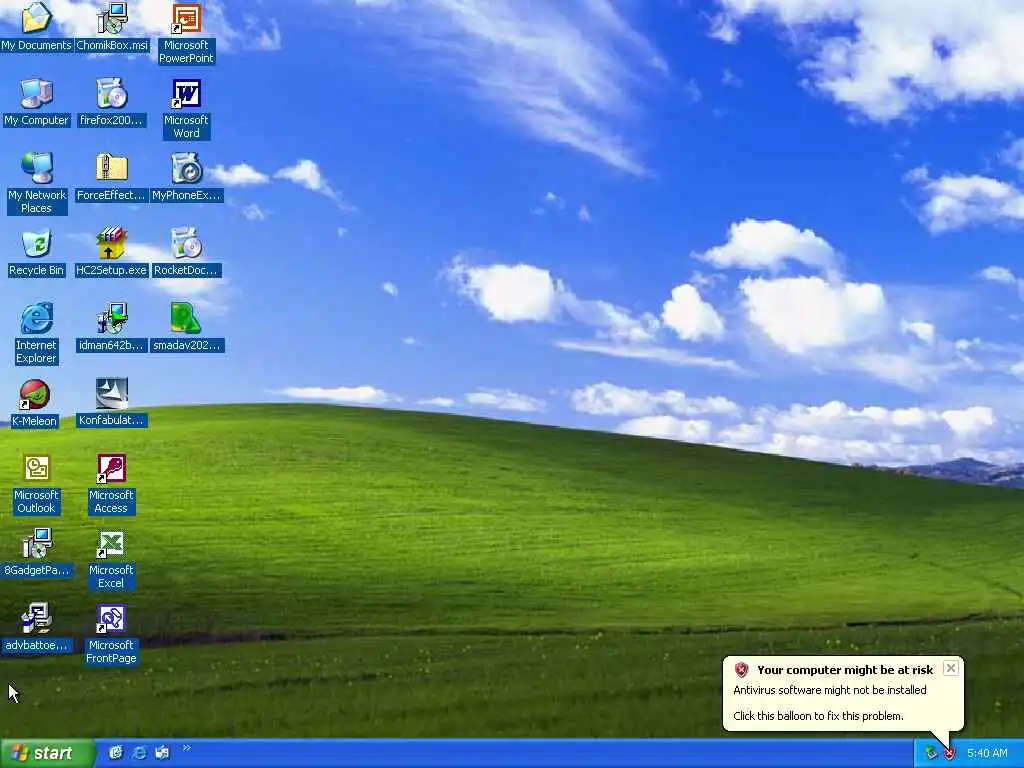Expand the Quick Launch overflow chevron

(187, 748)
